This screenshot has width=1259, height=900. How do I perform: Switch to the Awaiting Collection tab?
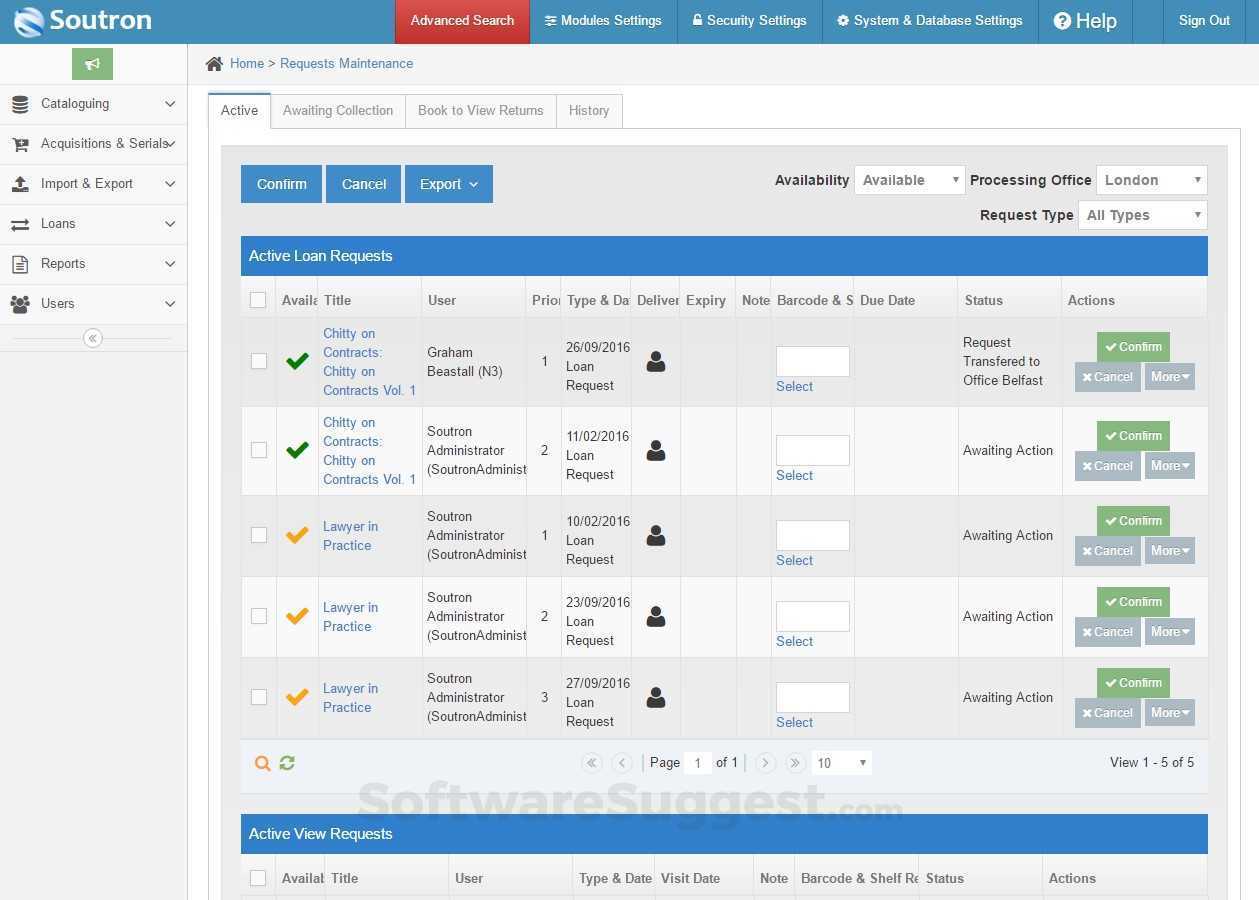pos(338,111)
